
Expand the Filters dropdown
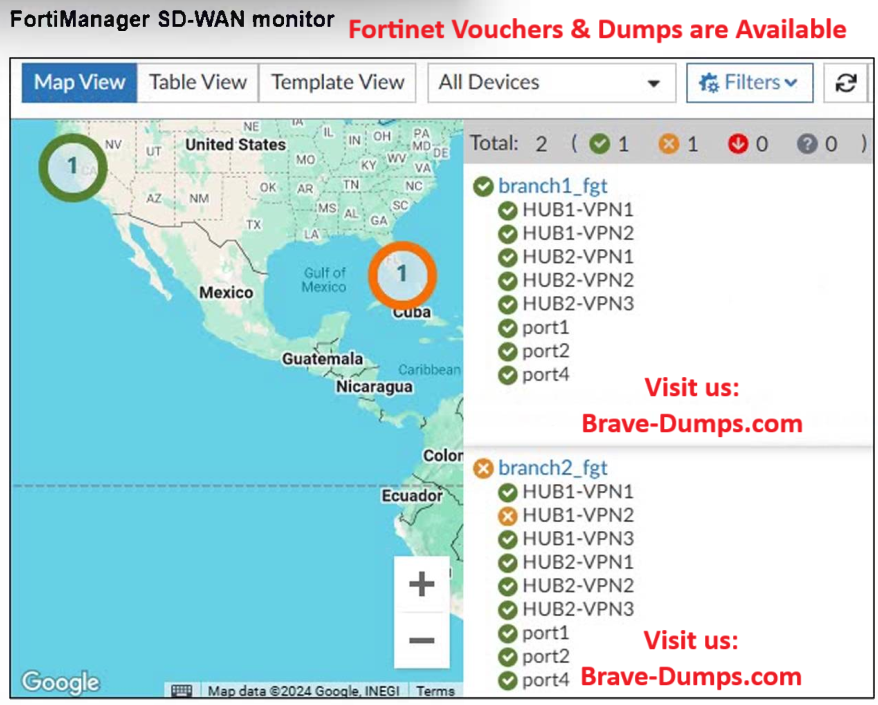(749, 83)
